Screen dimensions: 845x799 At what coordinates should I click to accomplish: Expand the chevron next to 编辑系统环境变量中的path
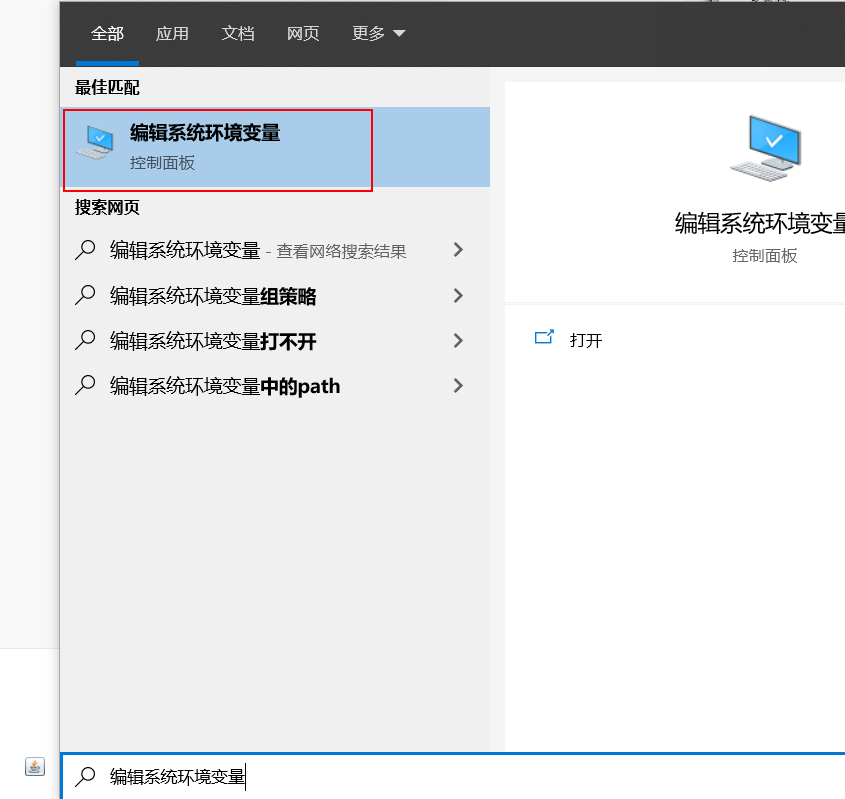coord(458,385)
